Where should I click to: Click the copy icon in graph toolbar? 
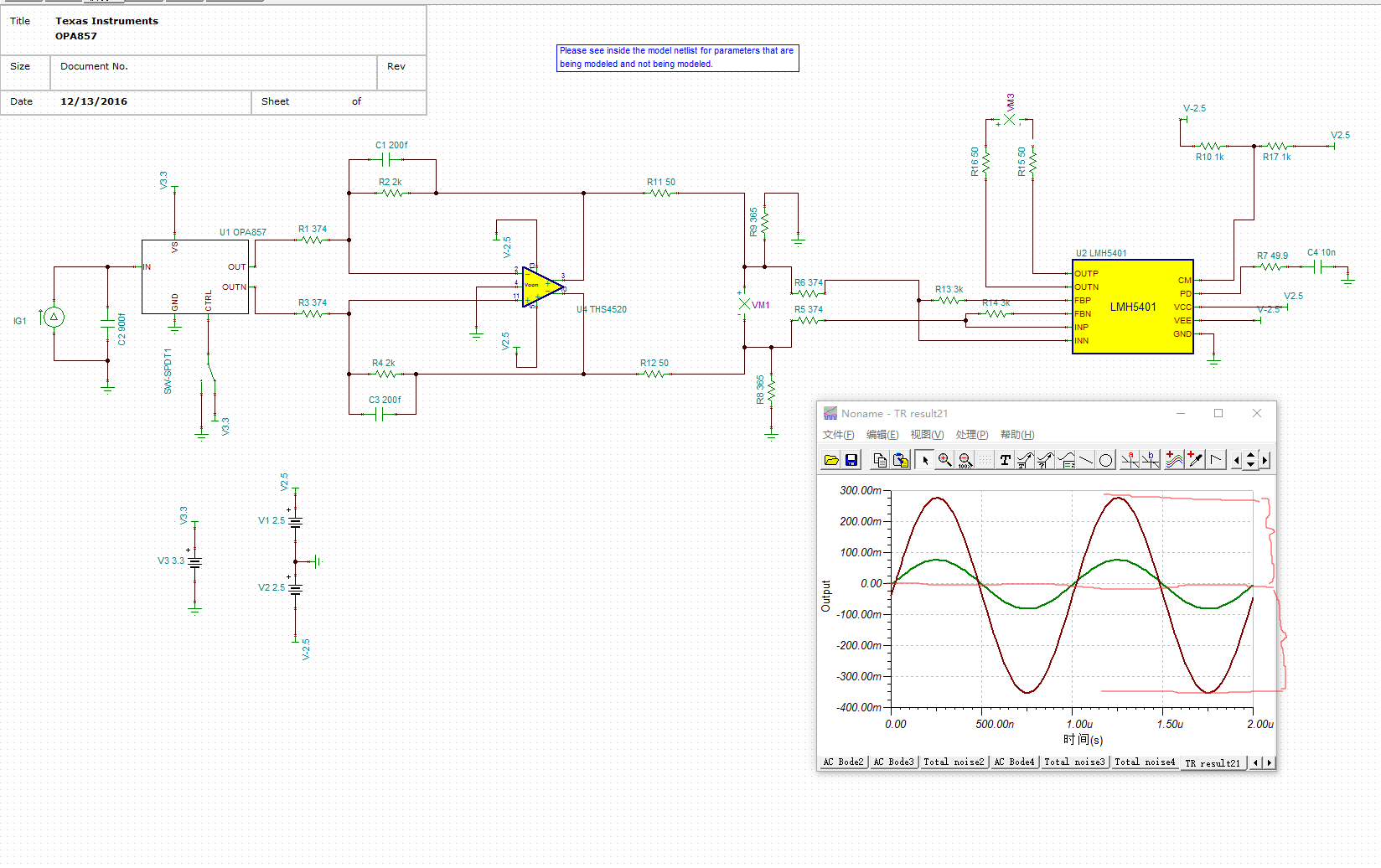click(x=879, y=460)
